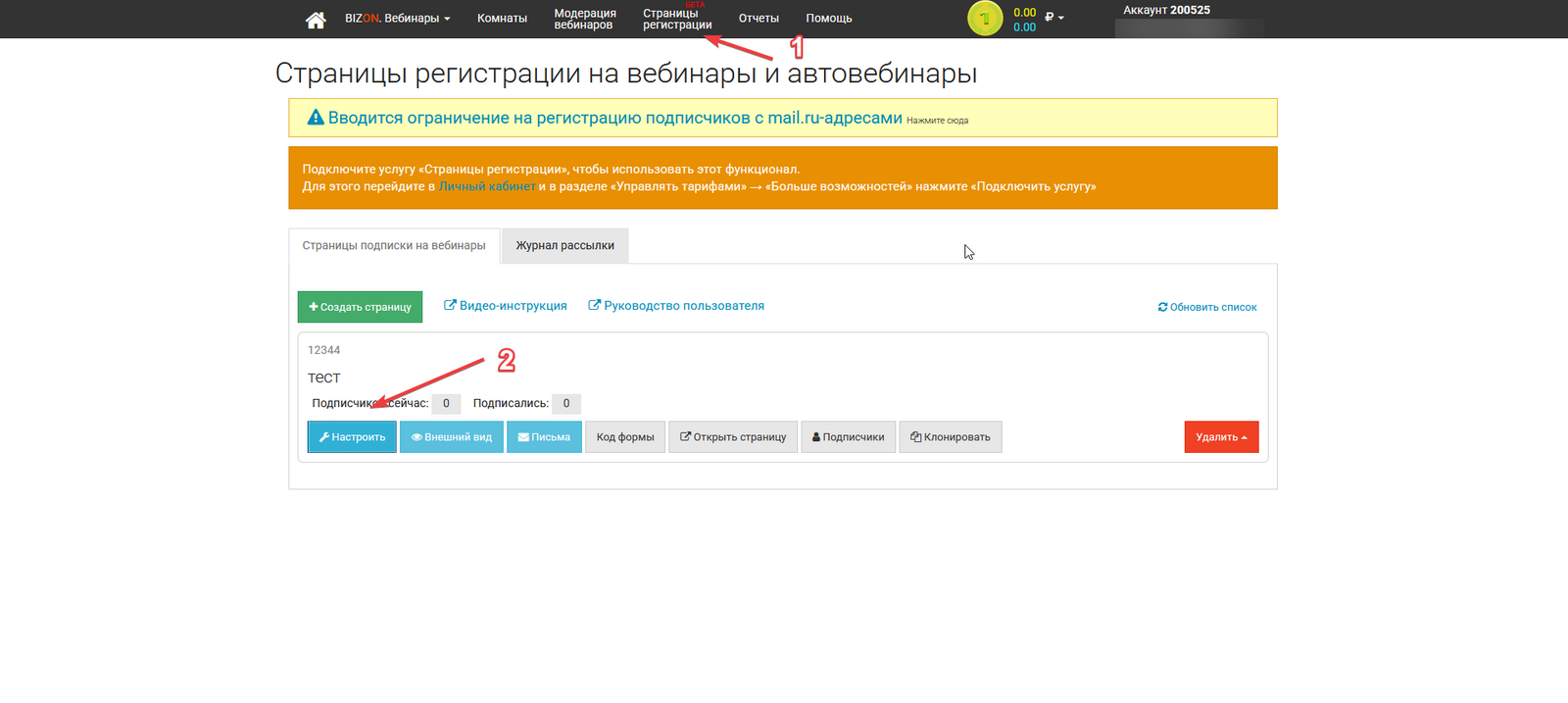Follow the Личный кабинет link

pos(487,186)
